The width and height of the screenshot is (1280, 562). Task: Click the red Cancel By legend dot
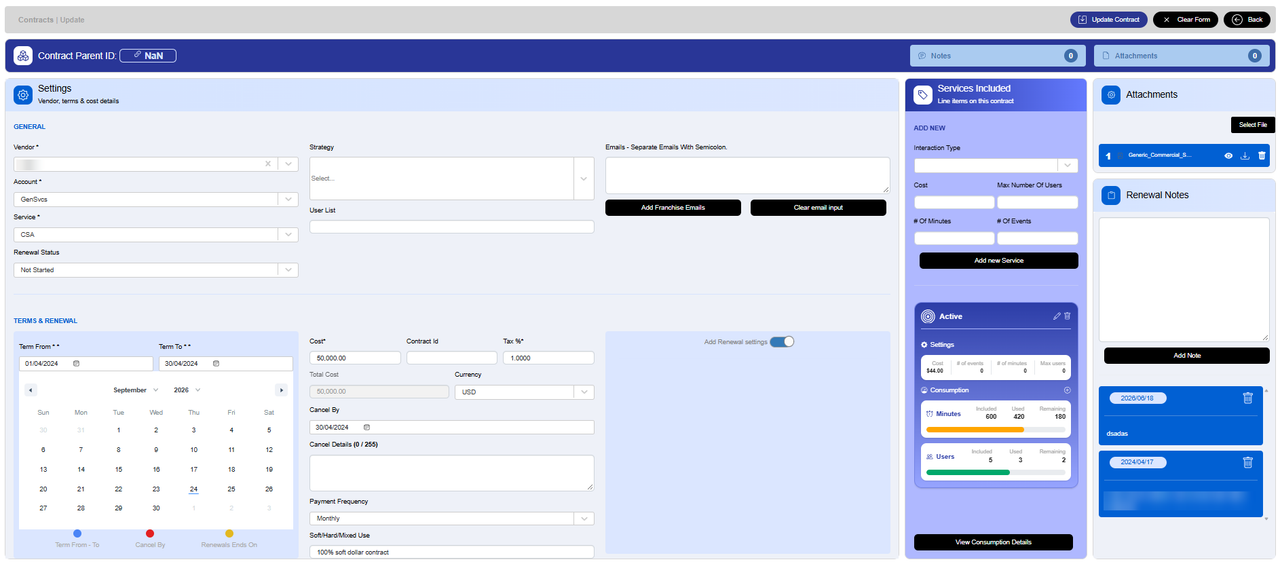(x=150, y=534)
